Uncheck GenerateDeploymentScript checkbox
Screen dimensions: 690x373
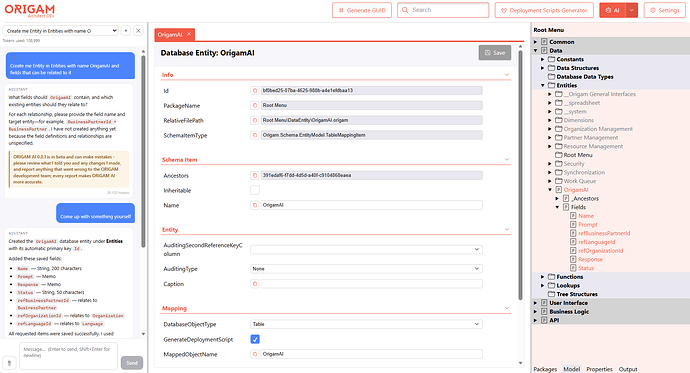click(x=255, y=339)
